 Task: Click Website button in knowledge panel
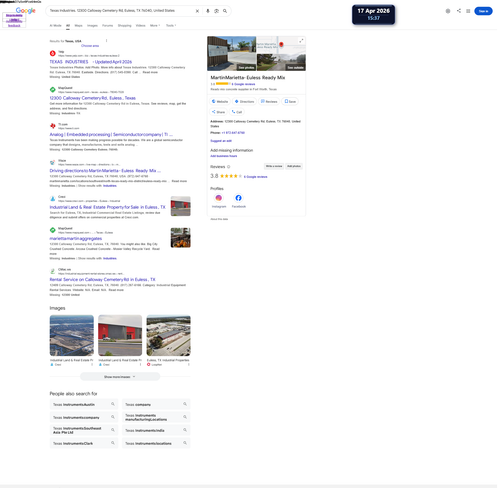220,101
